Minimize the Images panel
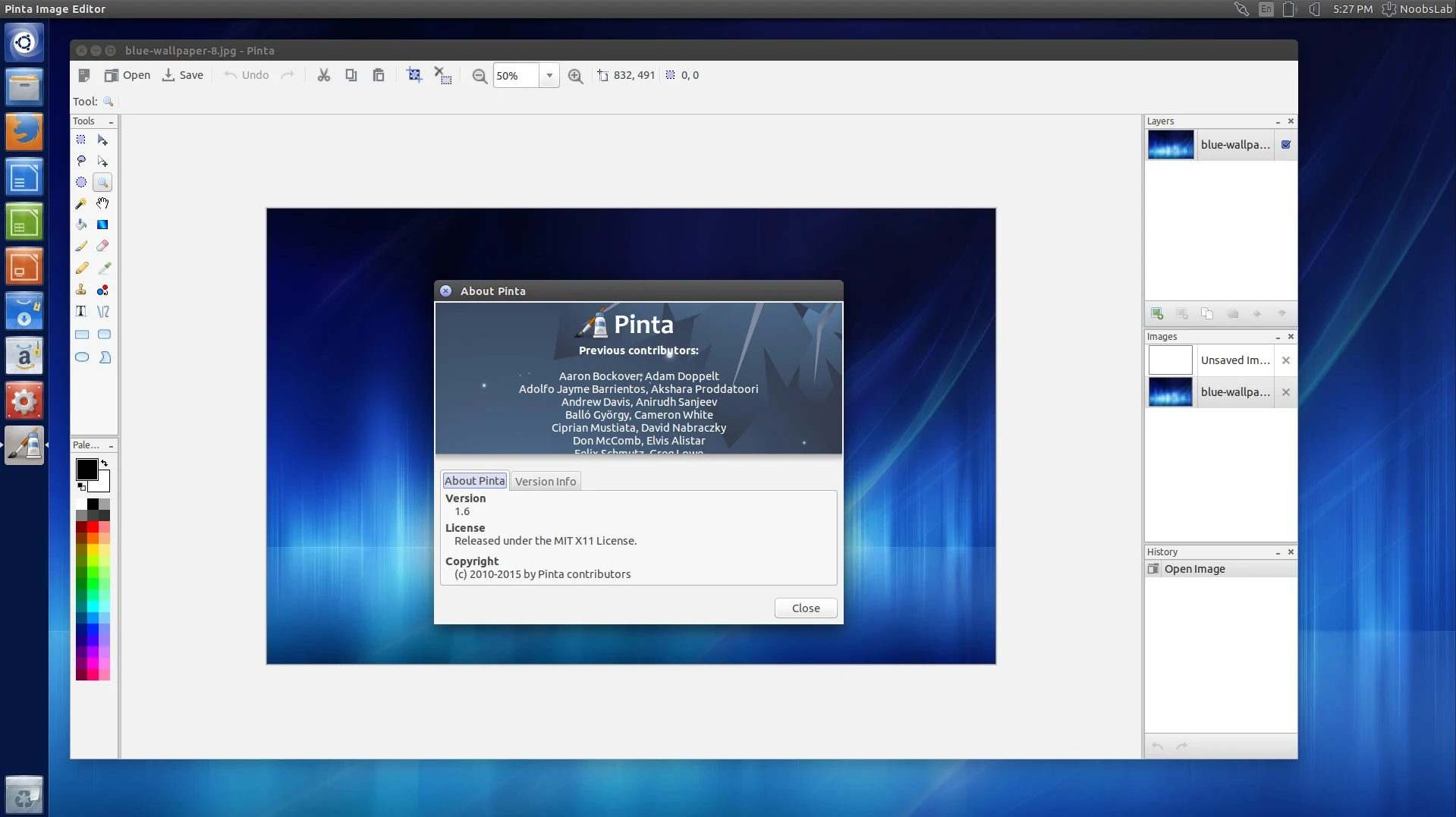 click(1278, 337)
